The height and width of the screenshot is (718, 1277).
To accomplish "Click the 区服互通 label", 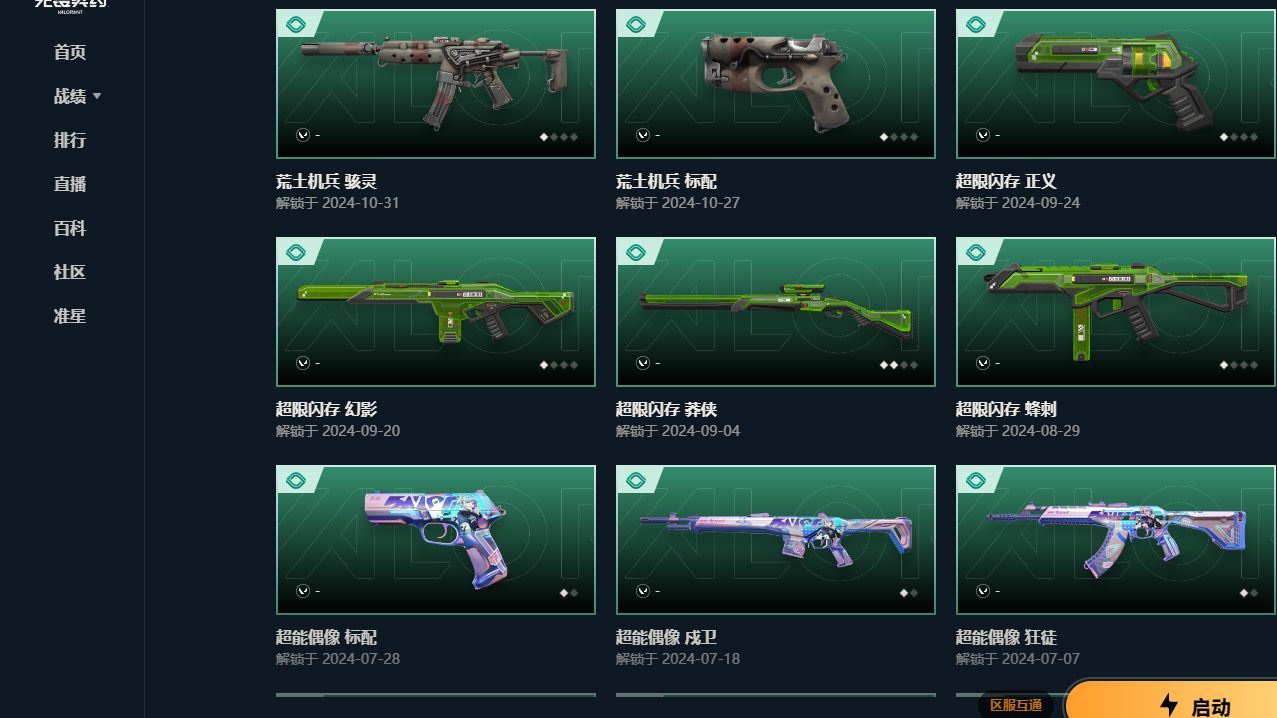I will (1016, 705).
